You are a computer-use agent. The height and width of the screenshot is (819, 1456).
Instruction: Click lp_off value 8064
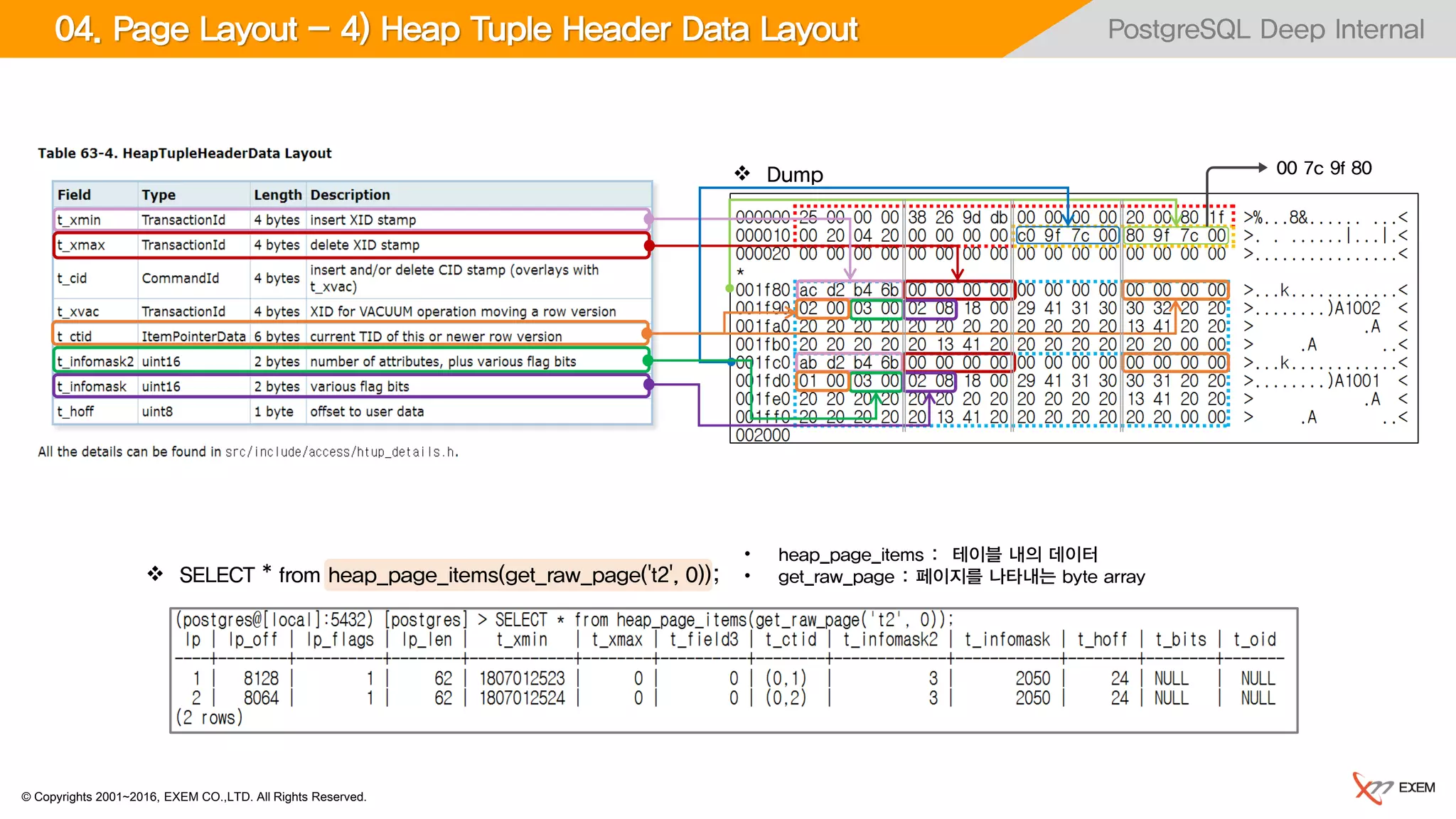[261, 698]
